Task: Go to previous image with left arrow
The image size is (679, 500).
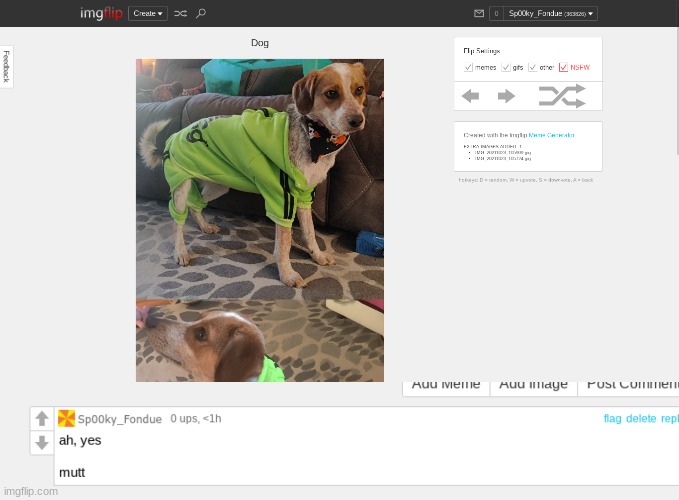Action: 470,96
